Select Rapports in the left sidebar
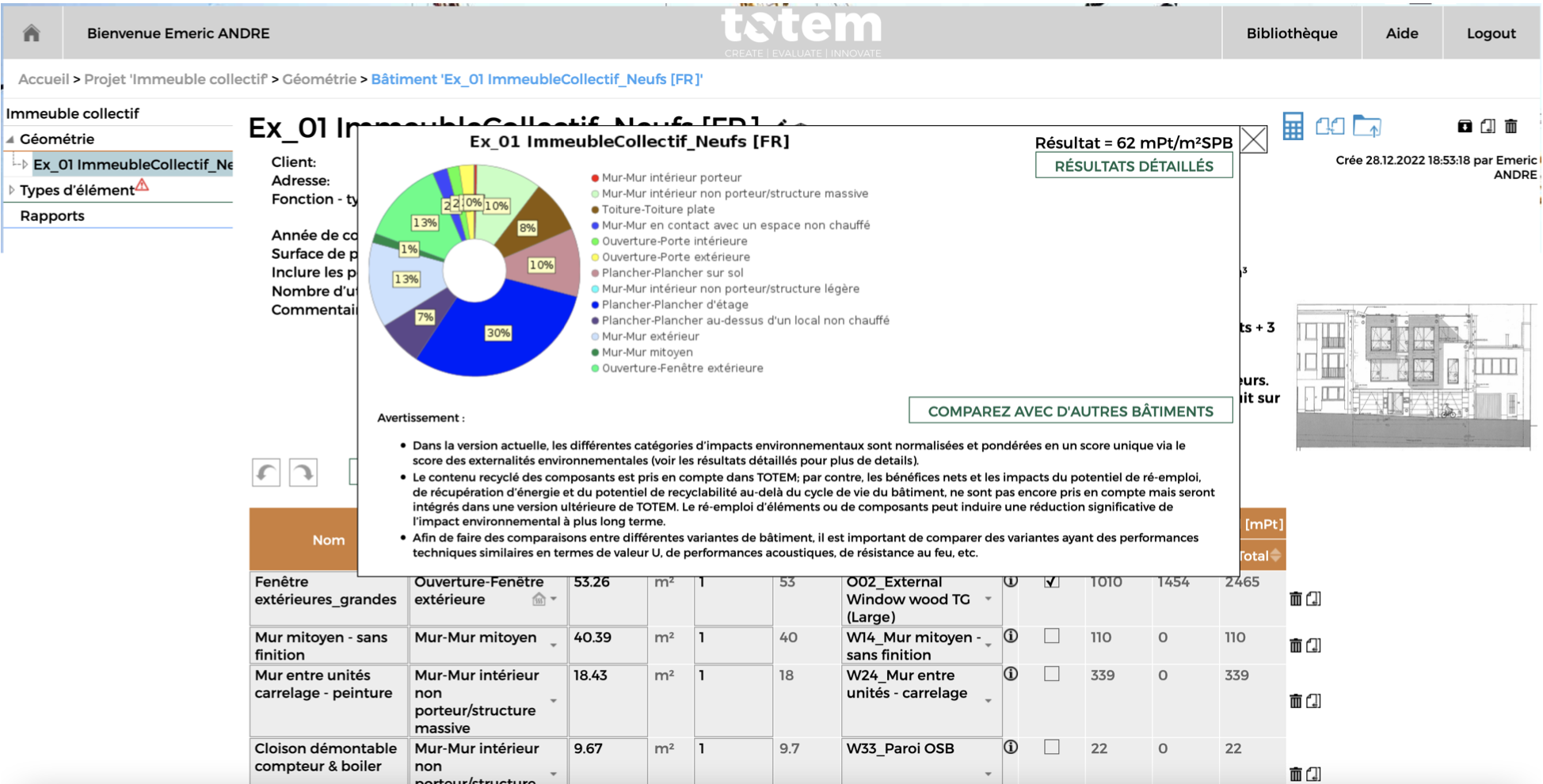Screen dimensions: 1543x784 point(52,215)
